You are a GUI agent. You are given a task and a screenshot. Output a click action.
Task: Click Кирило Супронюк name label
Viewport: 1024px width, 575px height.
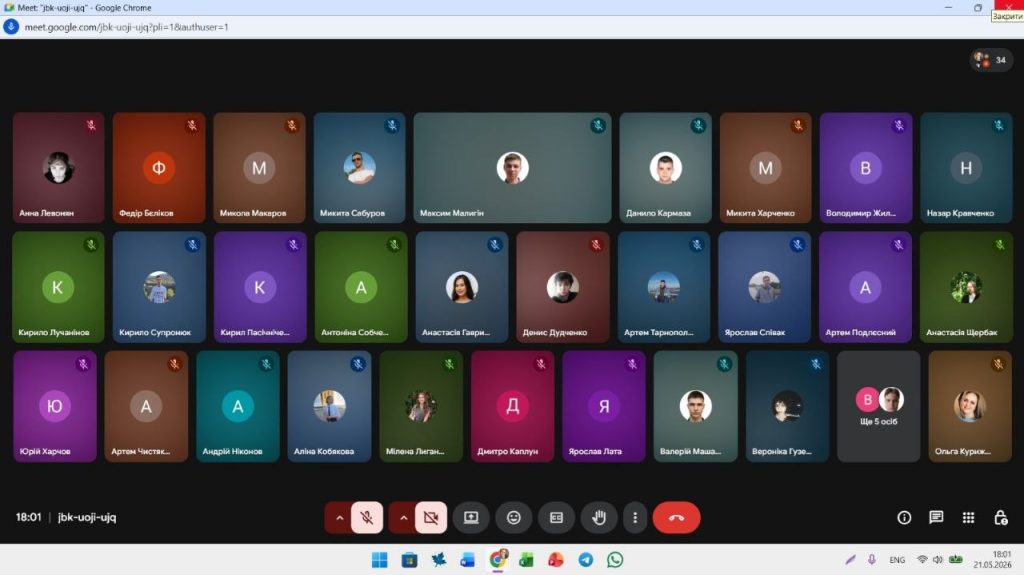pyautogui.click(x=155, y=333)
